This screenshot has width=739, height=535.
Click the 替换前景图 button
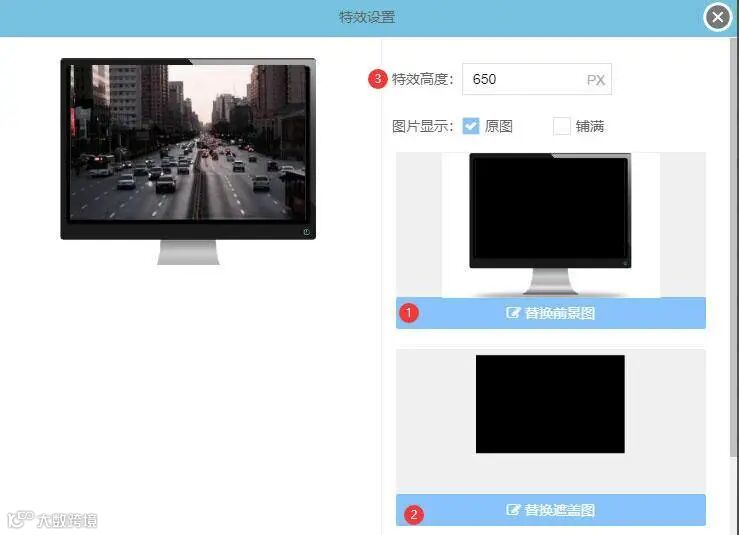[x=551, y=313]
